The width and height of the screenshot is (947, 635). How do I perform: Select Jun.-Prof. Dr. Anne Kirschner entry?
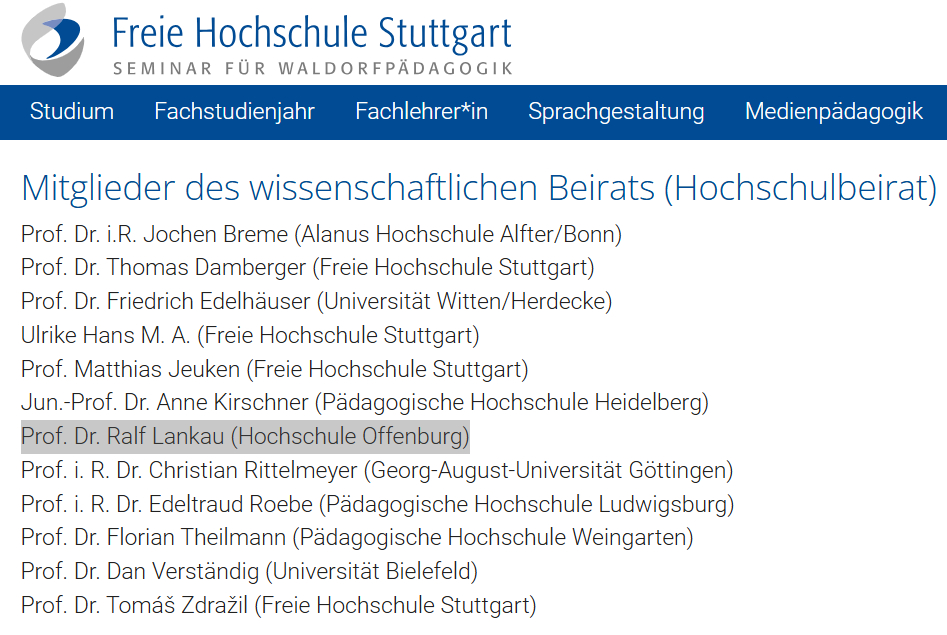364,403
